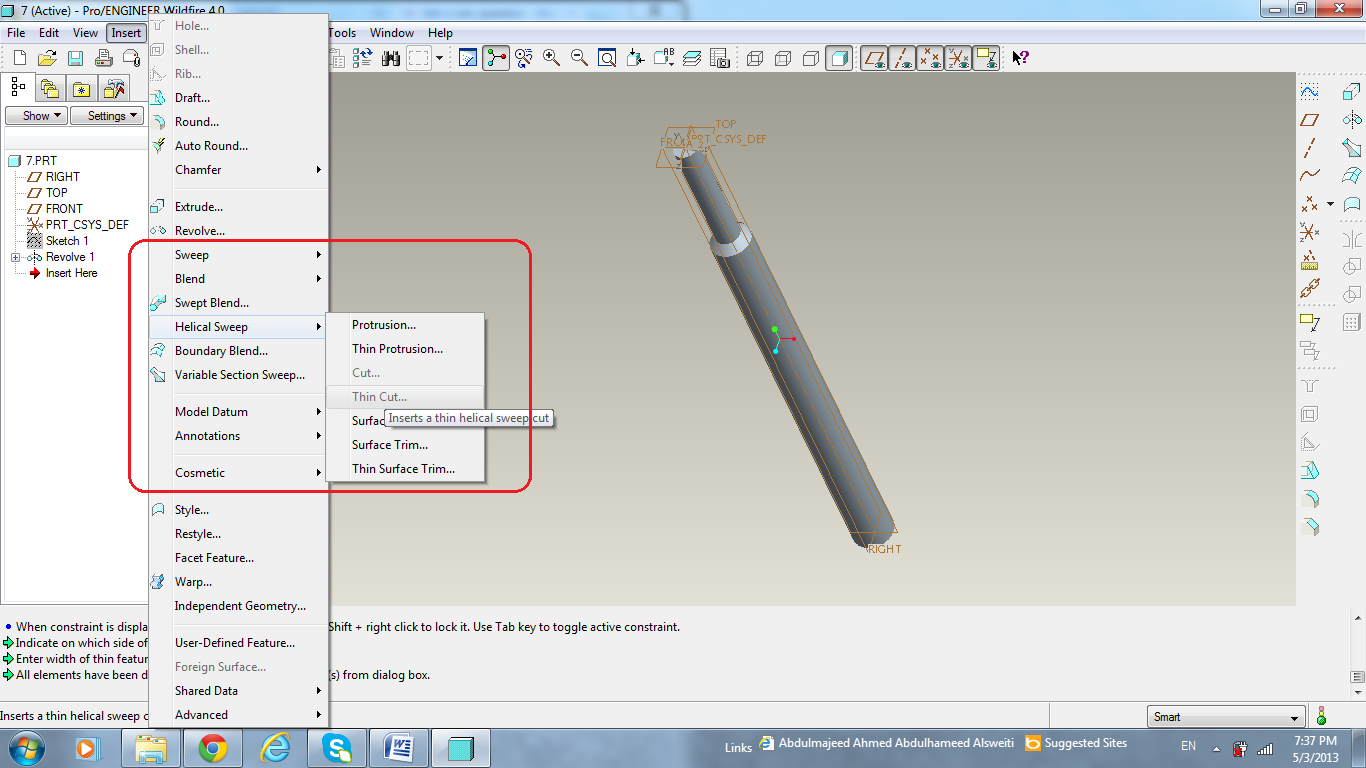Choose Thin Surface Trim in submenu
The height and width of the screenshot is (768, 1366).
tap(406, 469)
